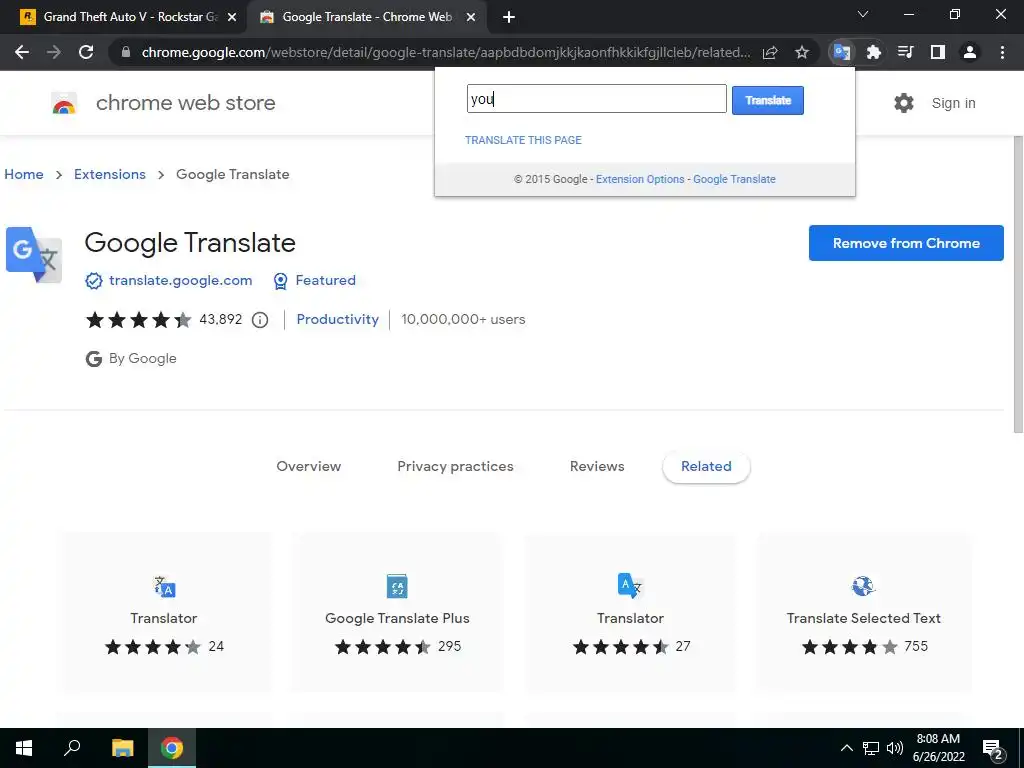Screen dimensions: 1024x768
Task: Go to Home breadcrumb
Action: tap(24, 174)
